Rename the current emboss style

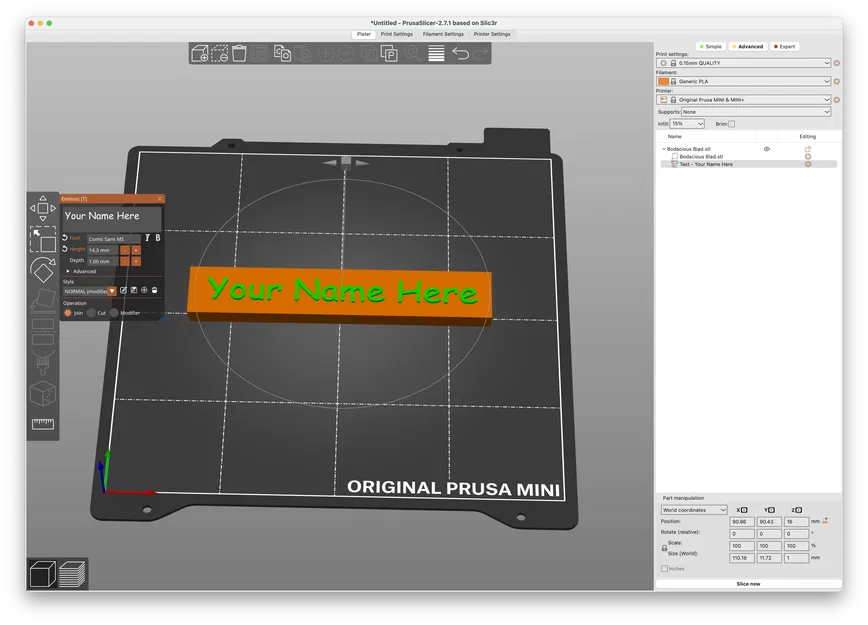tap(123, 290)
